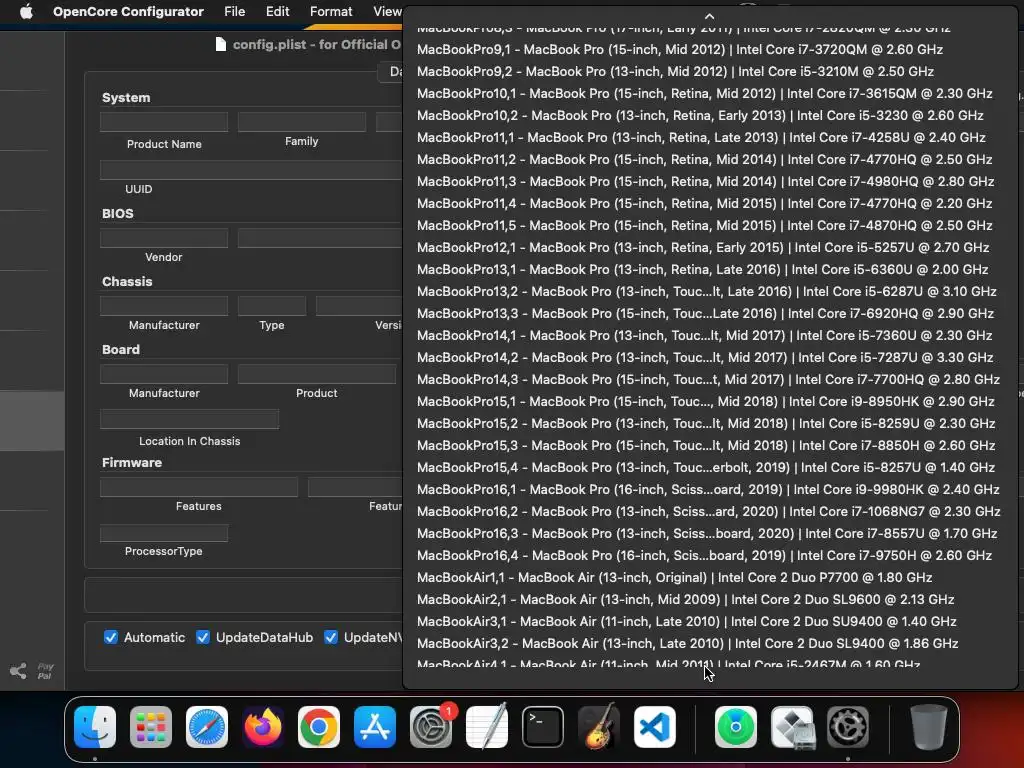Click the Board Product field

click(317, 374)
